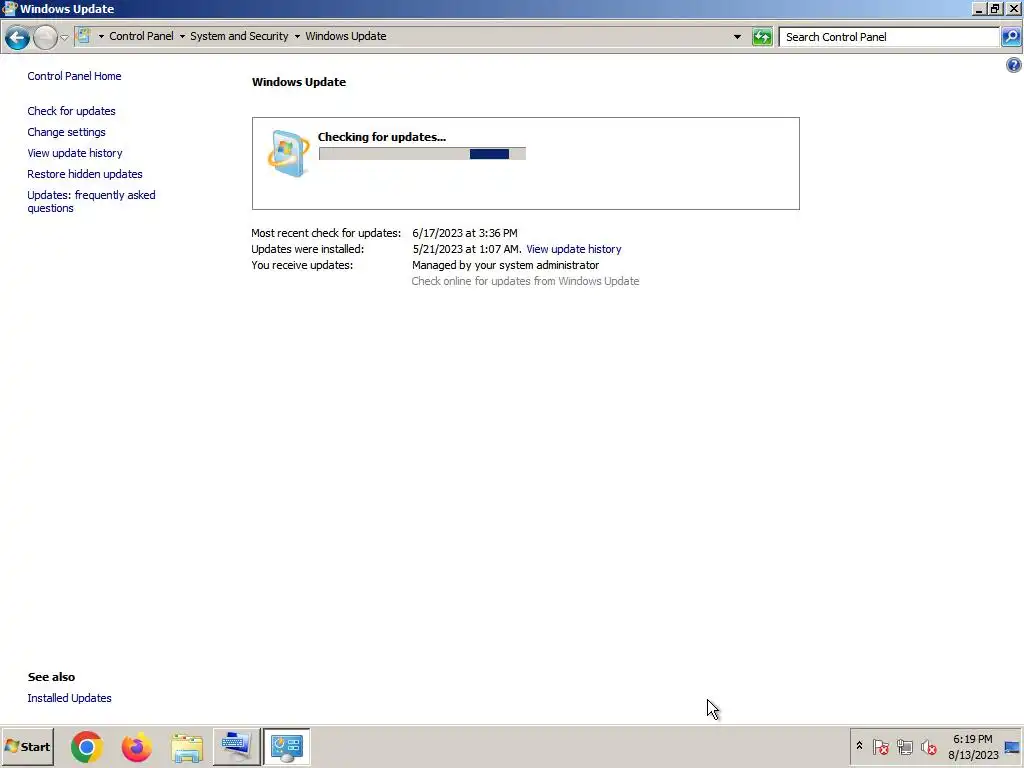Go back with the blue back arrow

[x=18, y=37]
